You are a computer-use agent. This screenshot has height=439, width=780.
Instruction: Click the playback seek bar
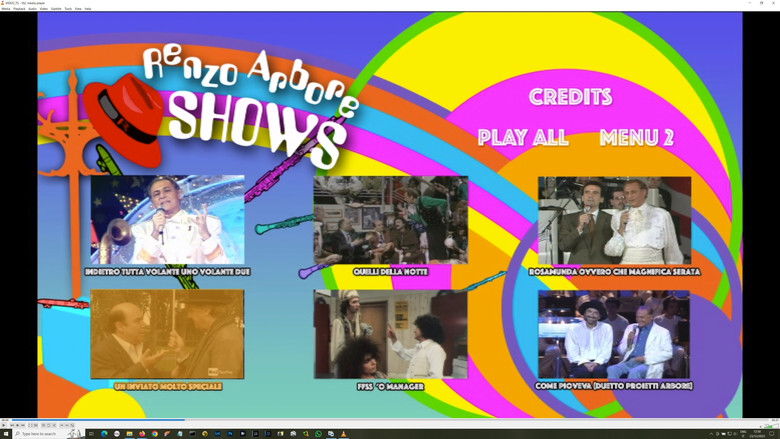pyautogui.click(x=390, y=419)
